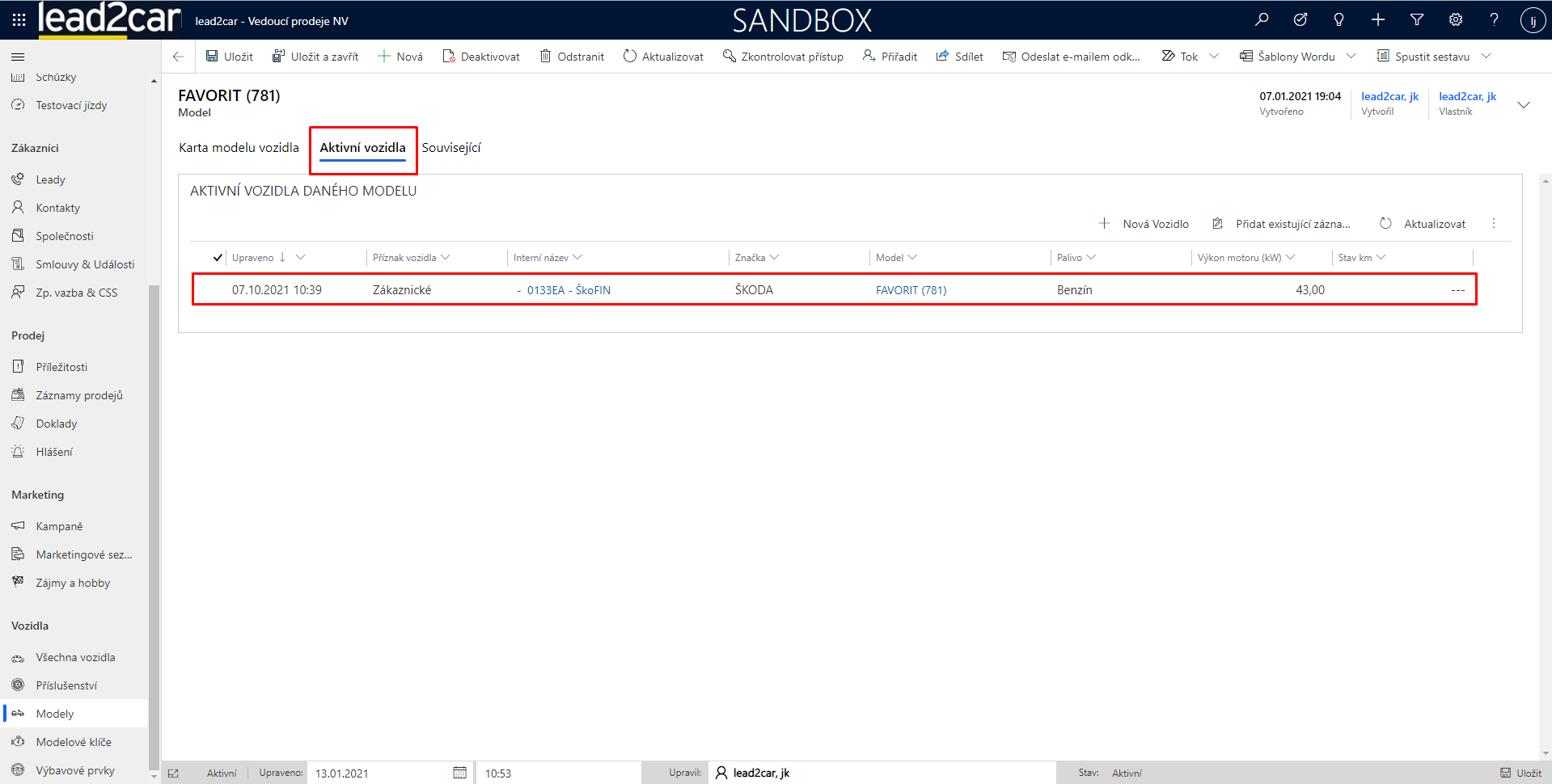
Task: Open the Značka column filter dropdown
Action: coord(774,258)
